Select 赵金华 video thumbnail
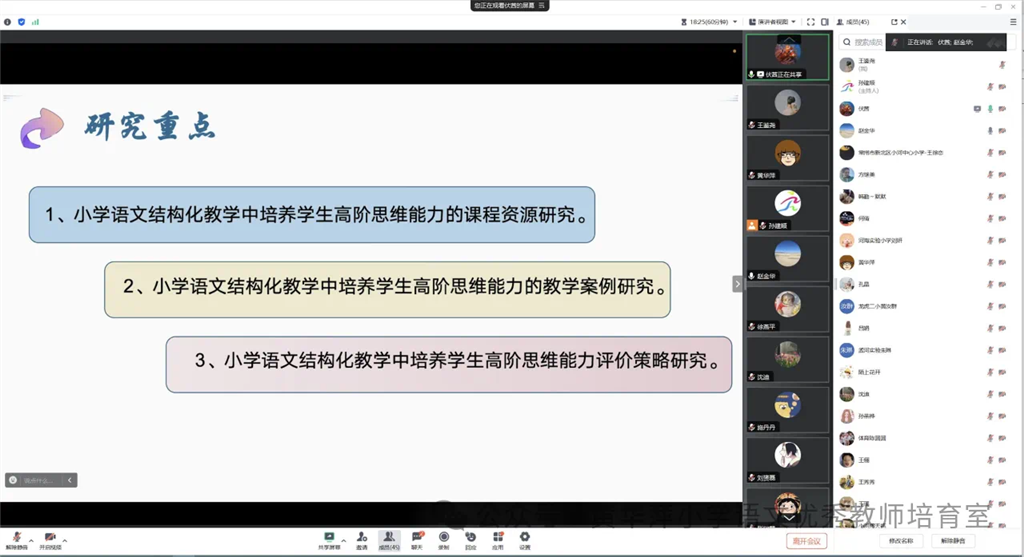This screenshot has height=557, width=1024. [x=788, y=259]
